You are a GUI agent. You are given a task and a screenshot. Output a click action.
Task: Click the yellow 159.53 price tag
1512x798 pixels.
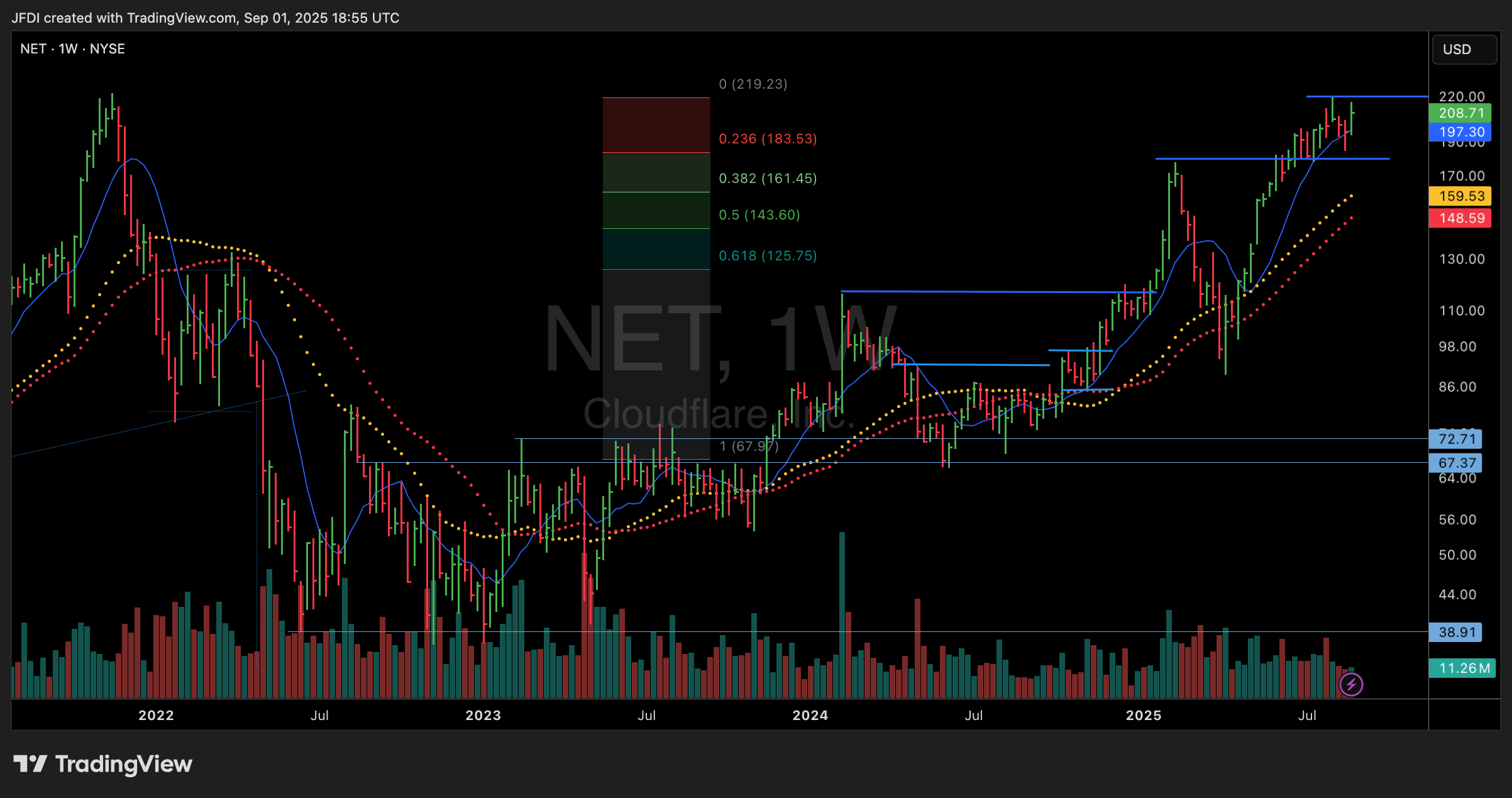click(x=1460, y=196)
